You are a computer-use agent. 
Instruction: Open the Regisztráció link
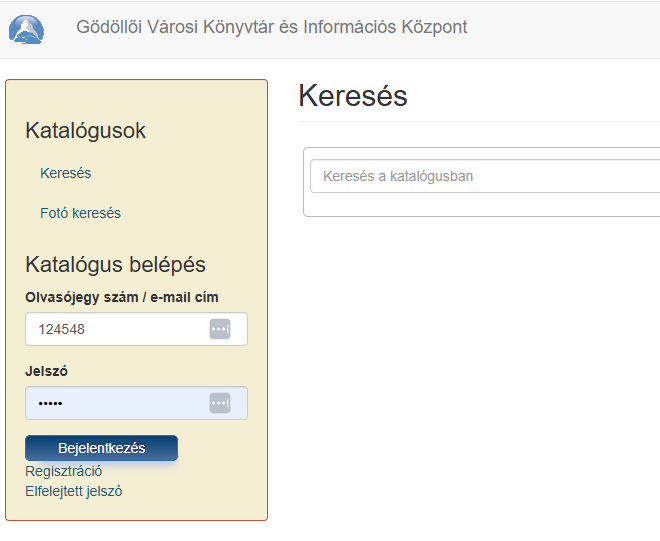tap(63, 471)
